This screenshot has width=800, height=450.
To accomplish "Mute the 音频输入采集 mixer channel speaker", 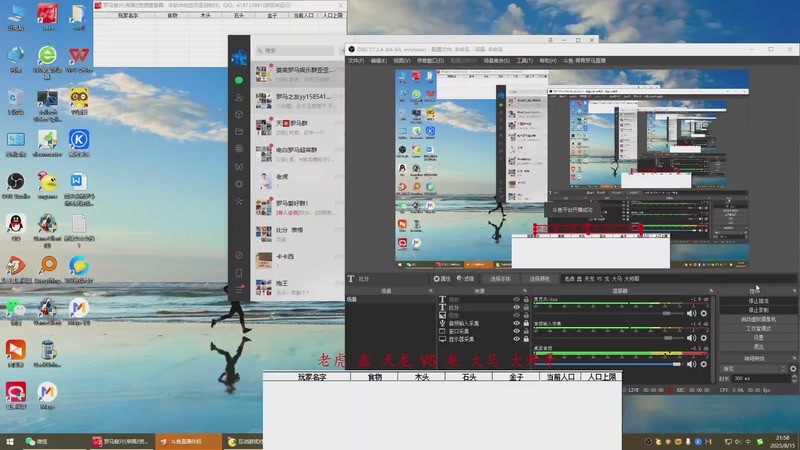I will 691,338.
